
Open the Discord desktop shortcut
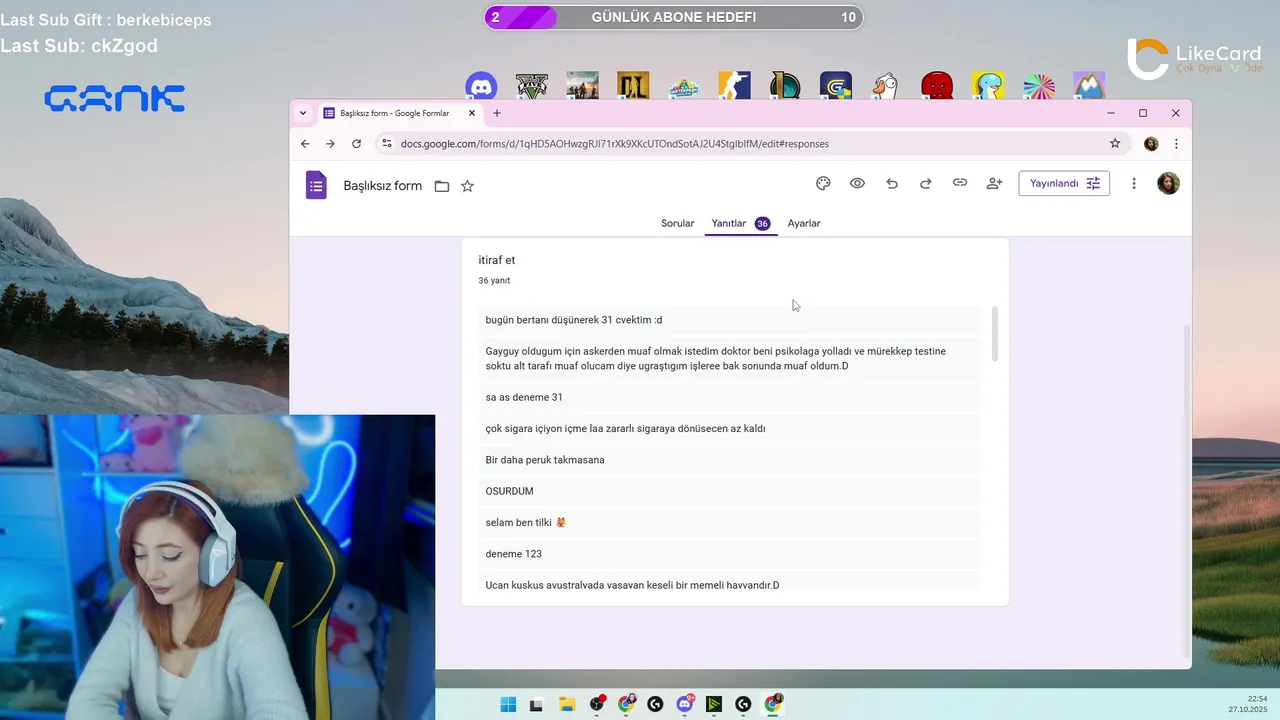point(481,86)
